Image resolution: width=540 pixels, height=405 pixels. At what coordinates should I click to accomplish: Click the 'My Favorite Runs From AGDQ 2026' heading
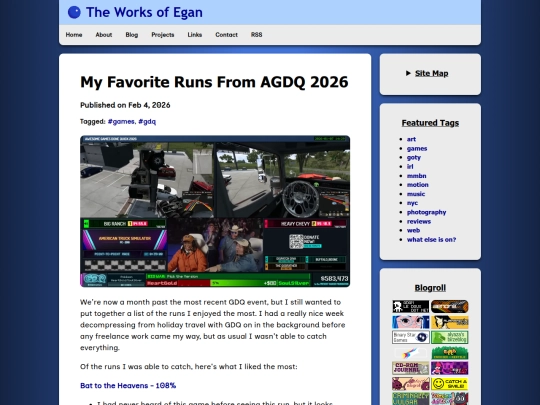pos(214,82)
